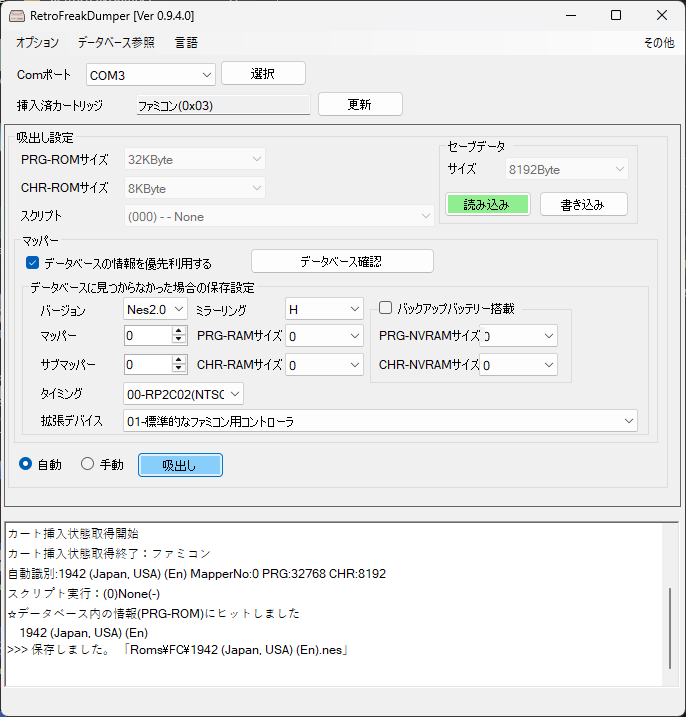Open the PRG-ROMサイズ 32KByte dropdown
The height and width of the screenshot is (717, 686).
(195, 159)
